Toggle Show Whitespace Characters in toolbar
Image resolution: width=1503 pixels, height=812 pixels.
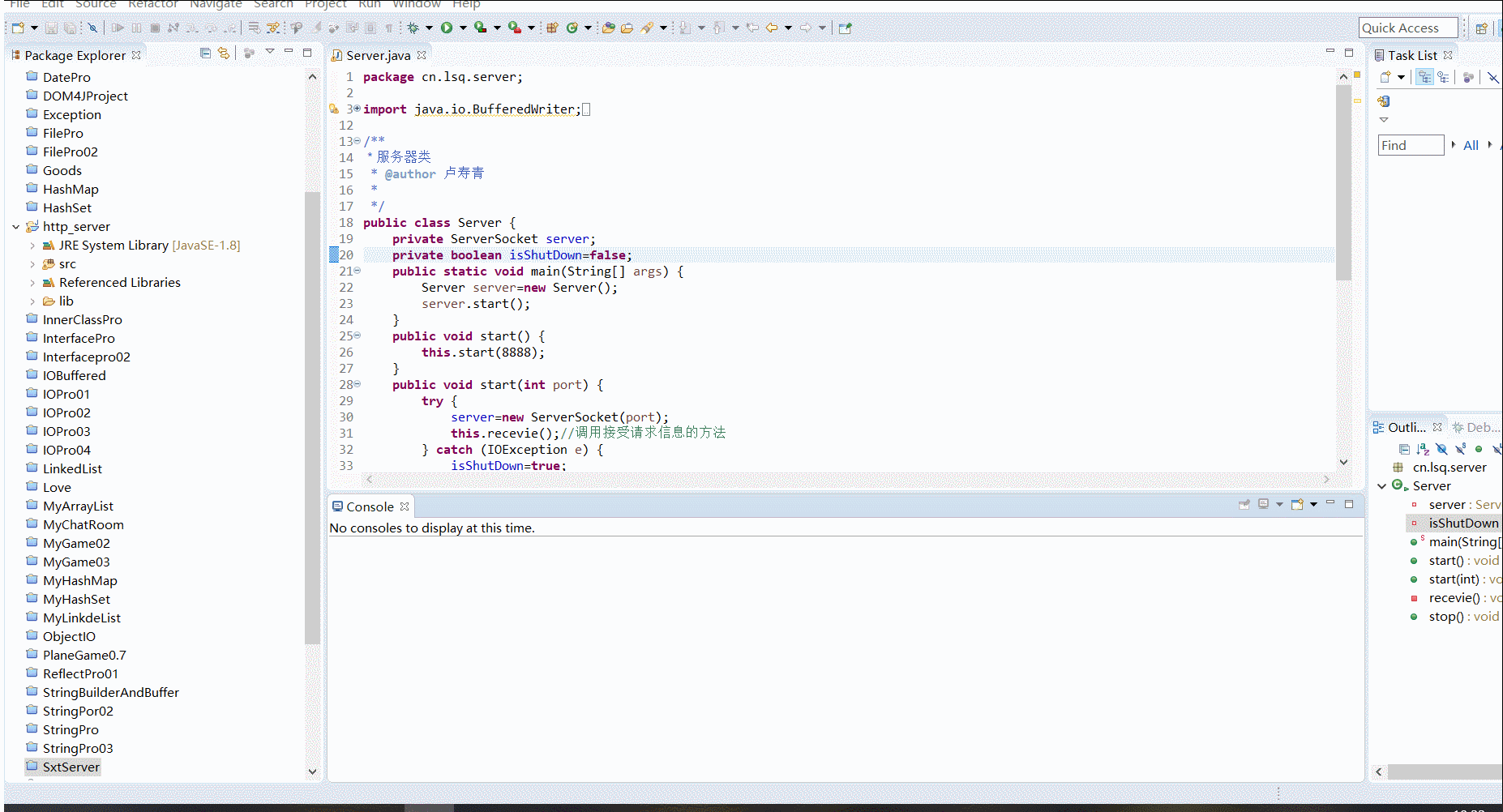click(x=389, y=28)
